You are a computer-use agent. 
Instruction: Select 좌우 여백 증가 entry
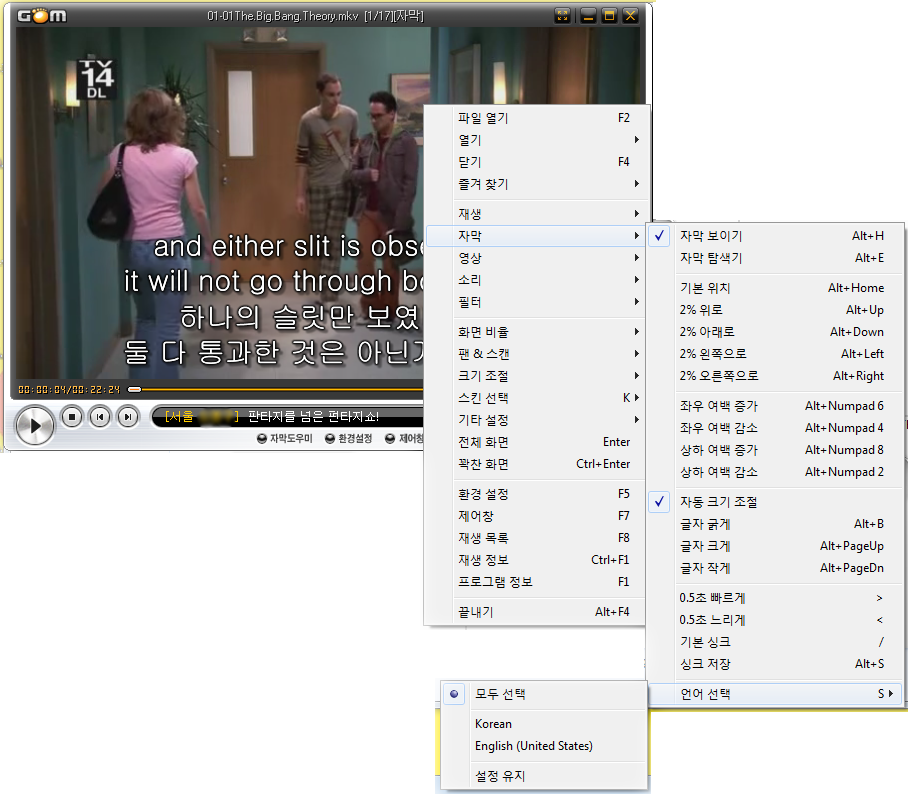click(x=775, y=406)
